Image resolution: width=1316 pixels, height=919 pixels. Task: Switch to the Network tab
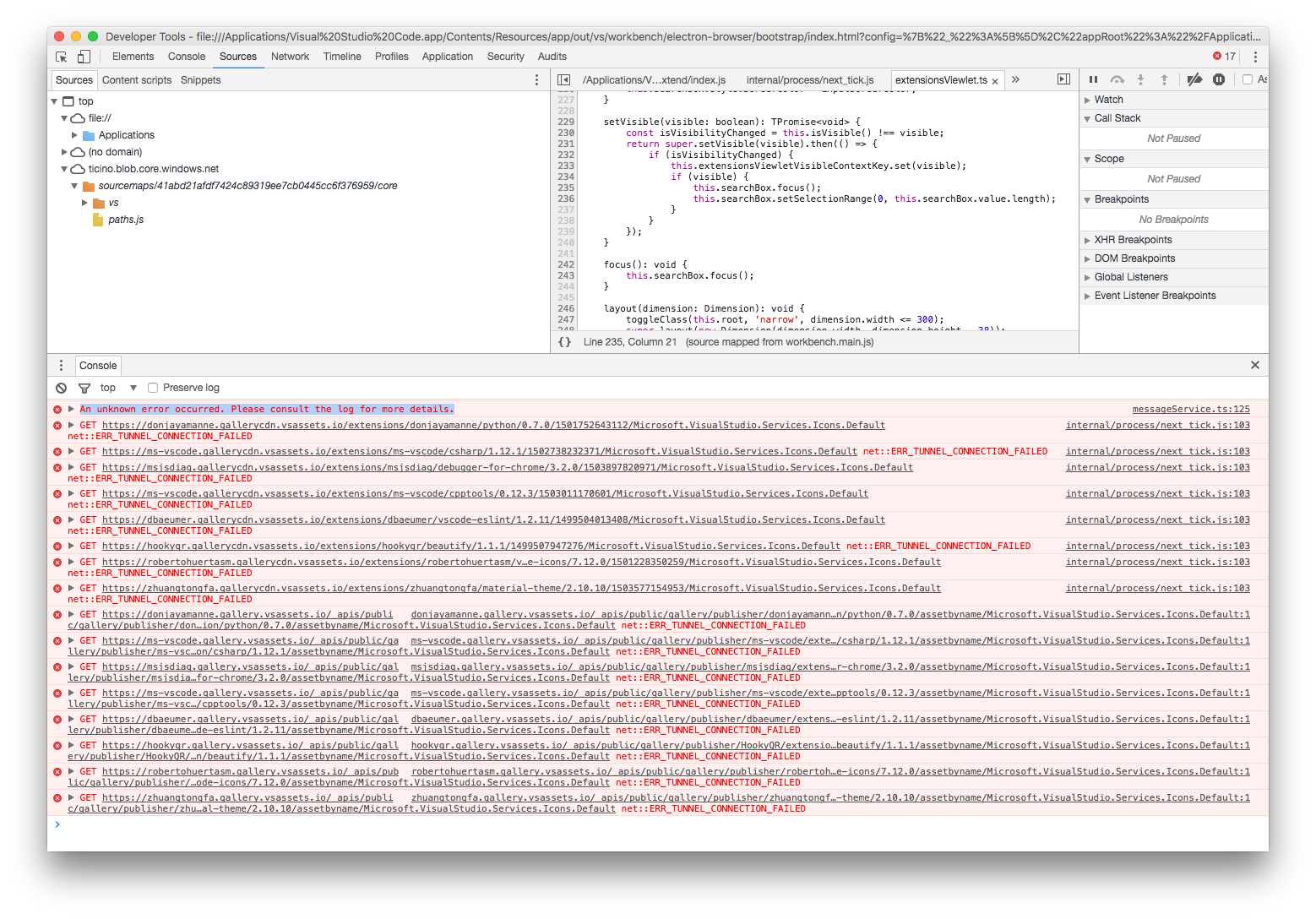click(290, 56)
